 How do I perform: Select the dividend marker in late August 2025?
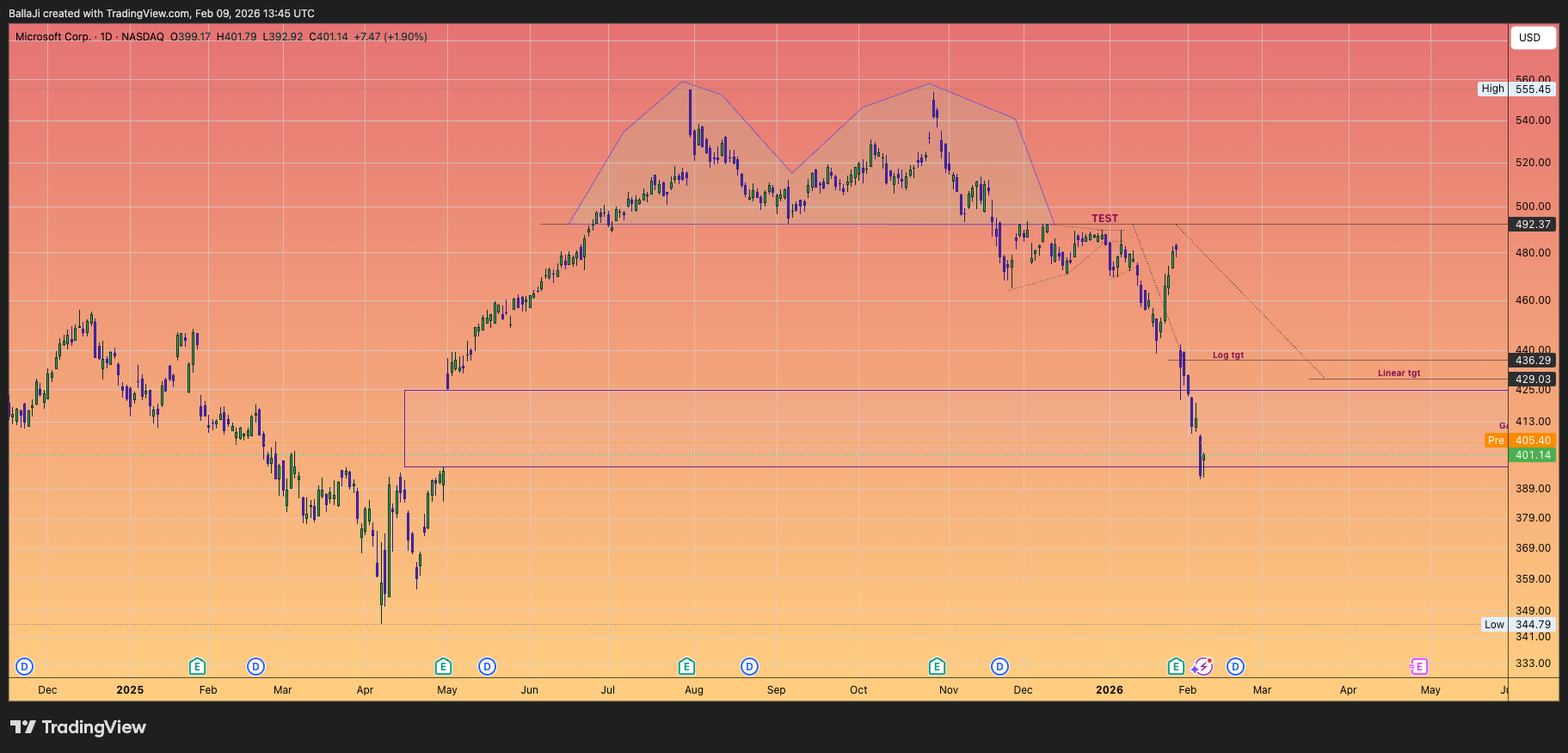point(750,666)
